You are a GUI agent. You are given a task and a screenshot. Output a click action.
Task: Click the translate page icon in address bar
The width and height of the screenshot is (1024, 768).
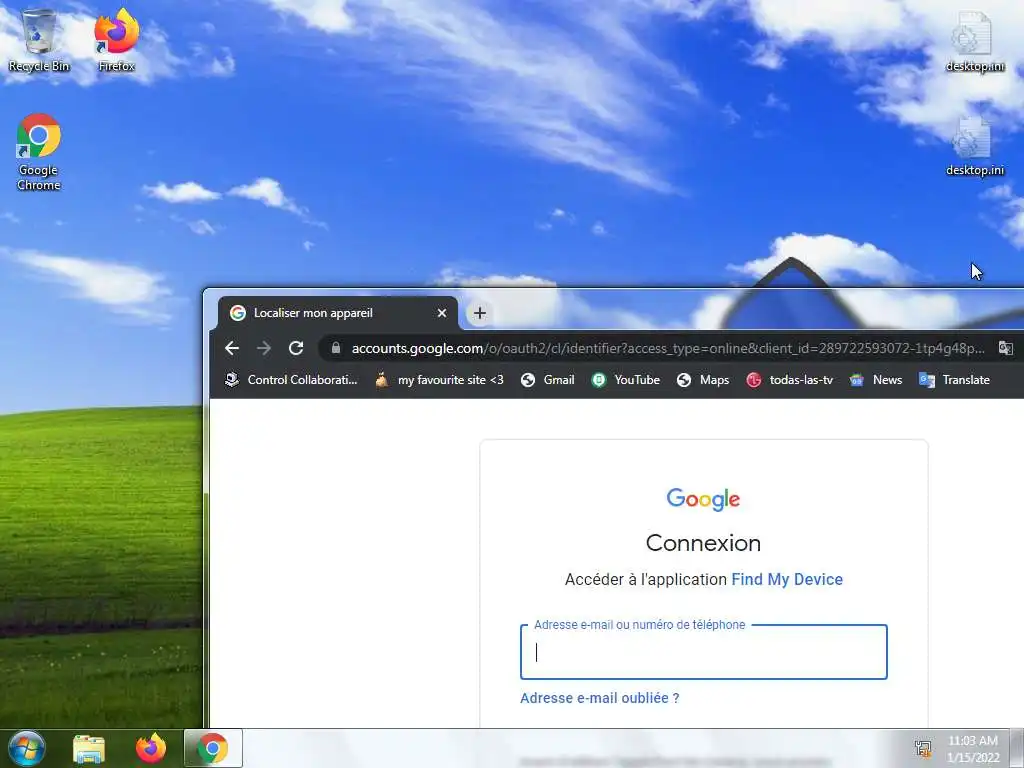[1005, 348]
